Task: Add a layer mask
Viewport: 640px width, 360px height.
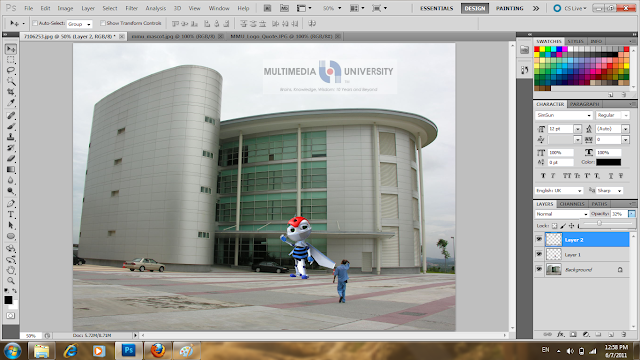Action: [x=573, y=334]
